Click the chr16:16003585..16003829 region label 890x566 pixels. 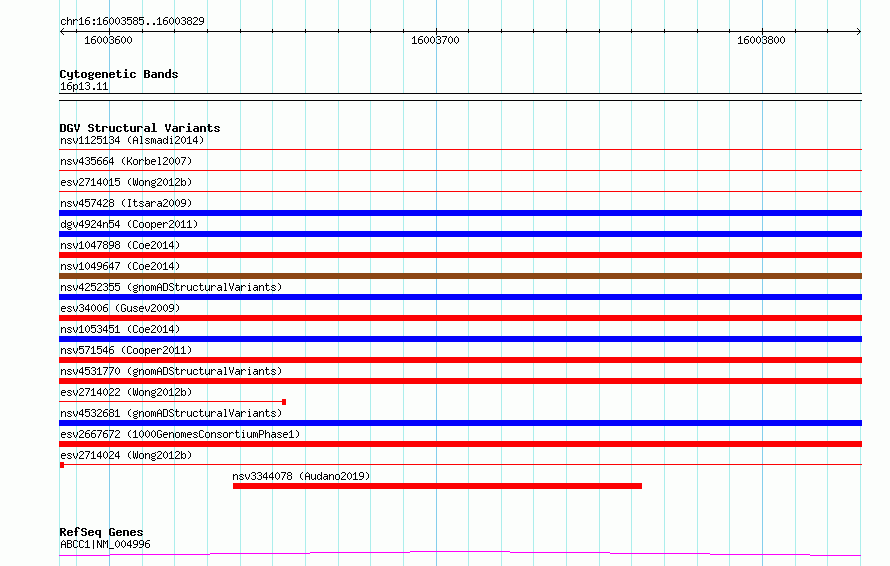click(132, 21)
